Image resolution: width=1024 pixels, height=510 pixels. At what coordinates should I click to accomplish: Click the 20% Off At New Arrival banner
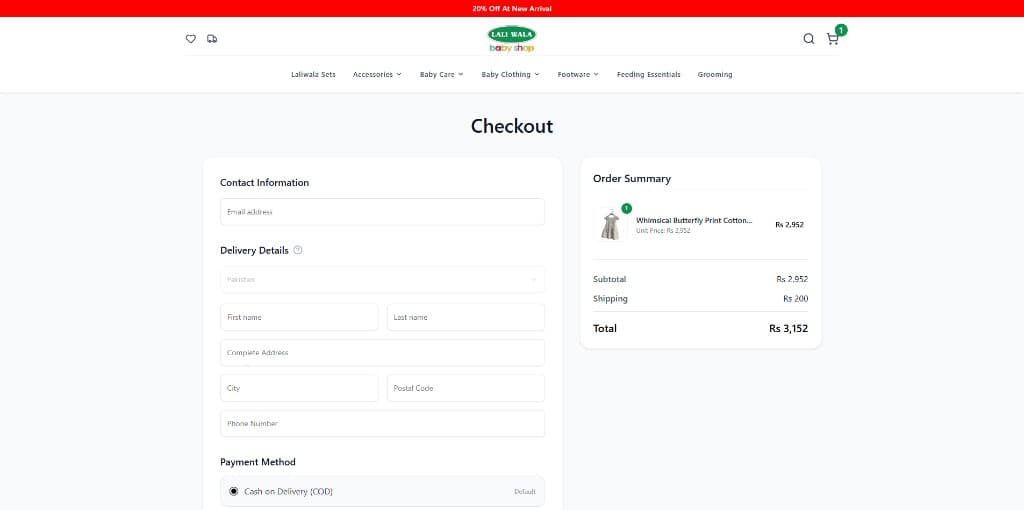coord(512,8)
